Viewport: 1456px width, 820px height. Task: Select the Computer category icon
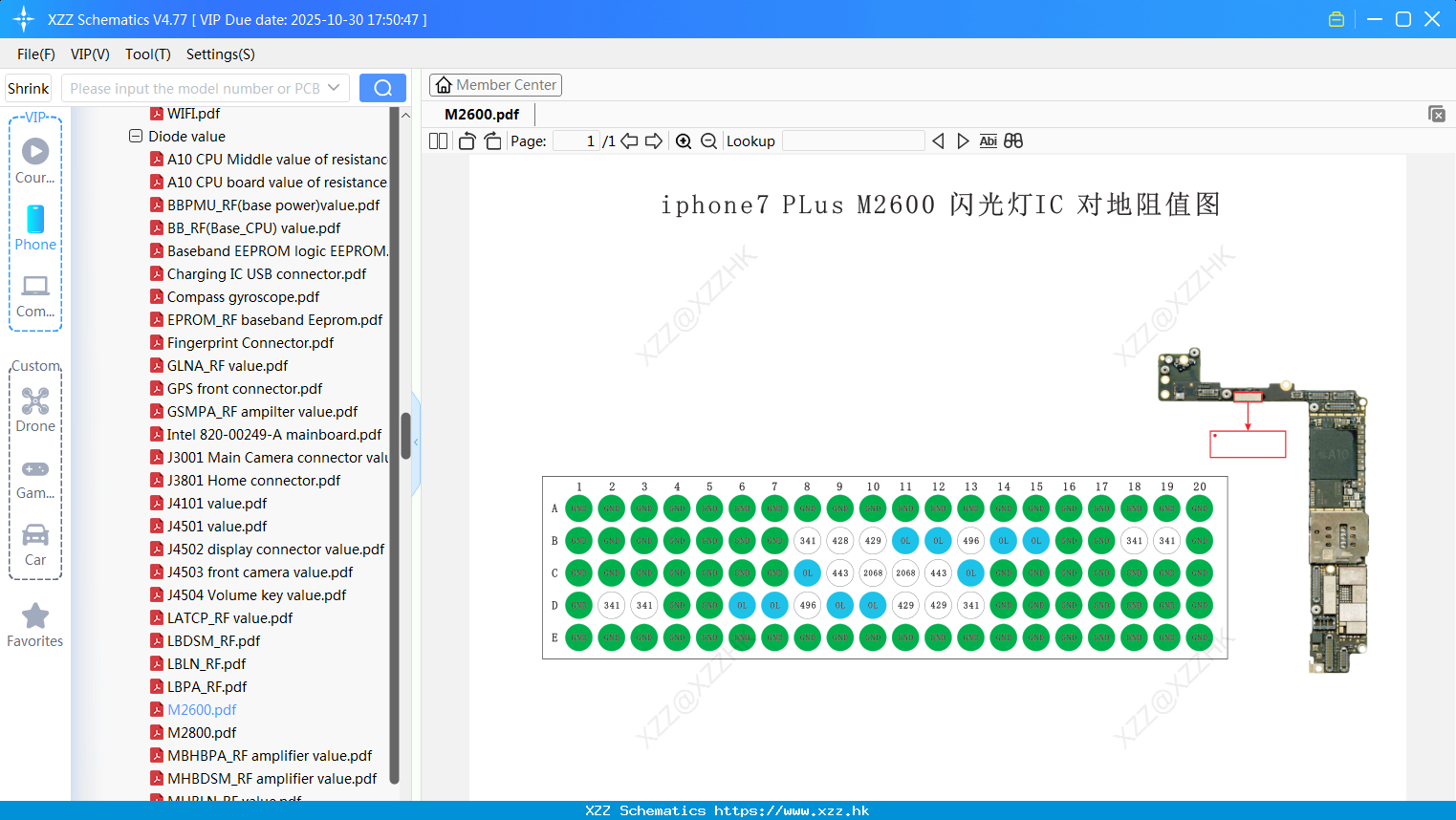coord(35,295)
